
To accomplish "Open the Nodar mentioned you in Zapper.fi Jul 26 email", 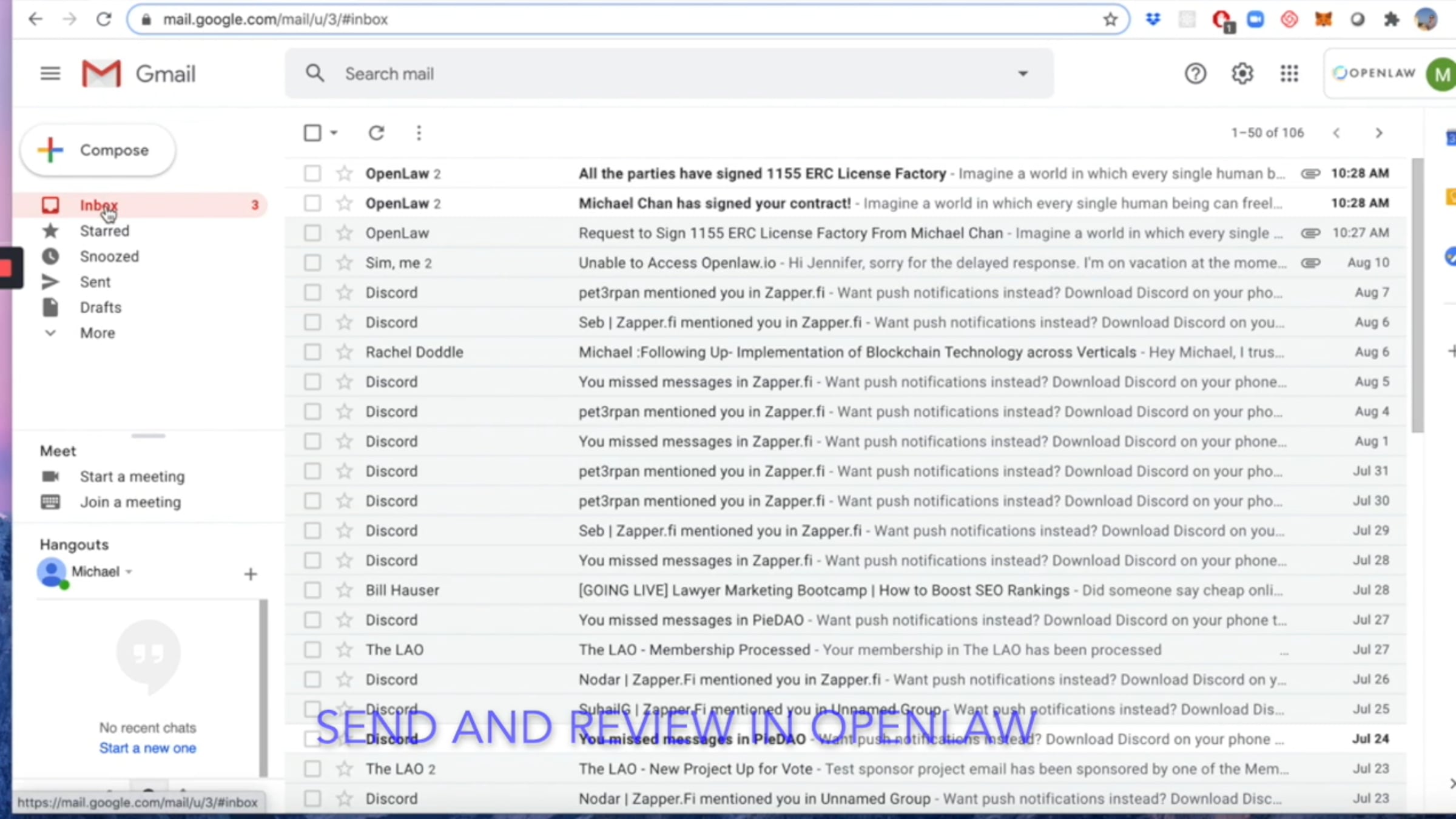I will [846, 679].
